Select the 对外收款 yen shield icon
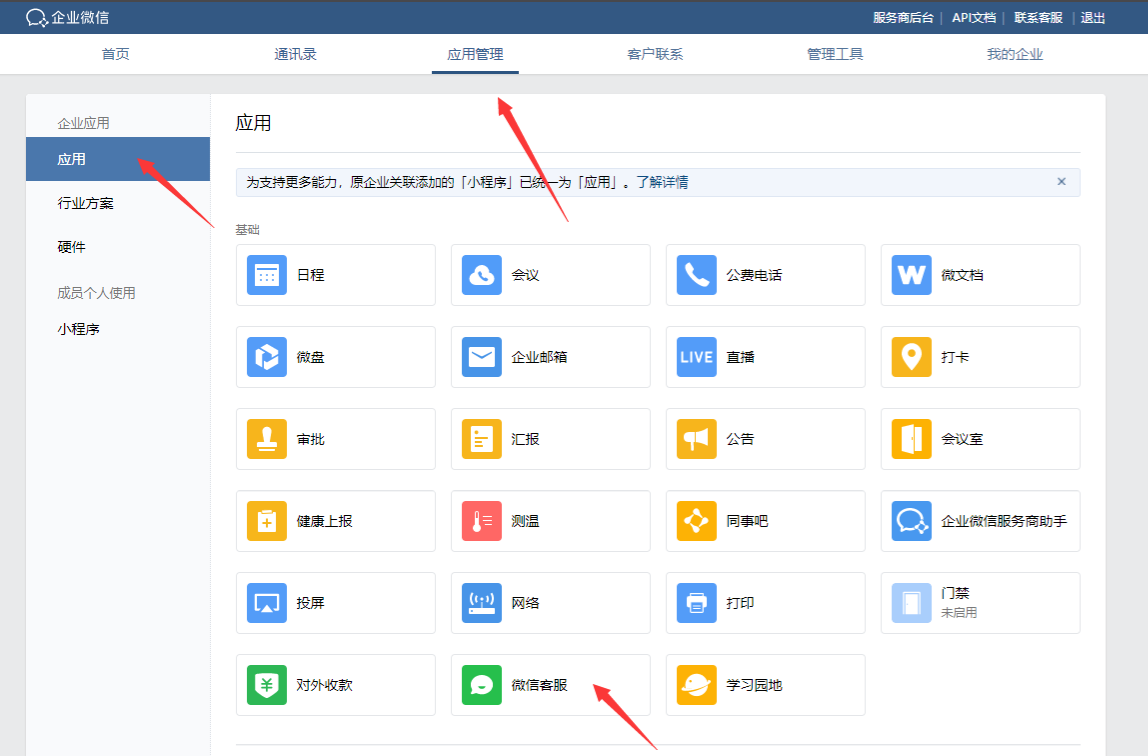Image resolution: width=1148 pixels, height=756 pixels. point(266,685)
